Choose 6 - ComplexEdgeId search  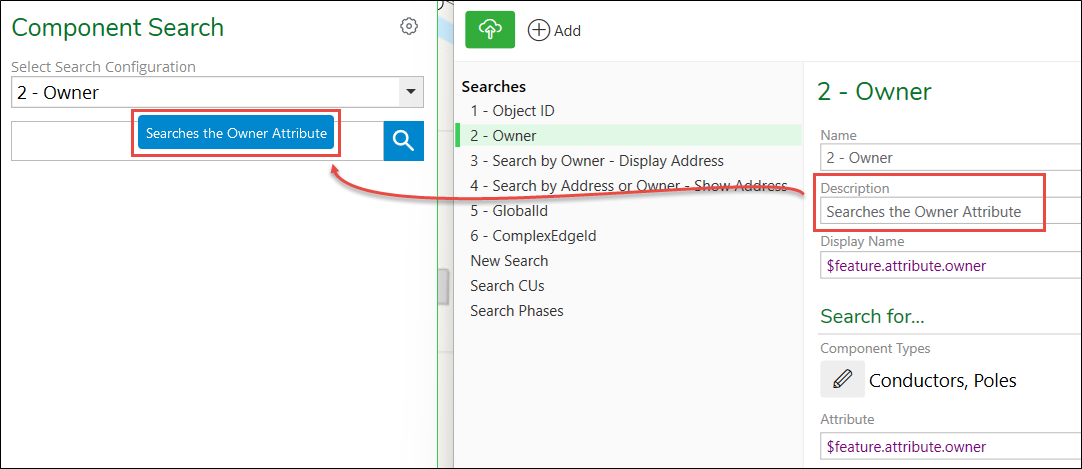533,236
